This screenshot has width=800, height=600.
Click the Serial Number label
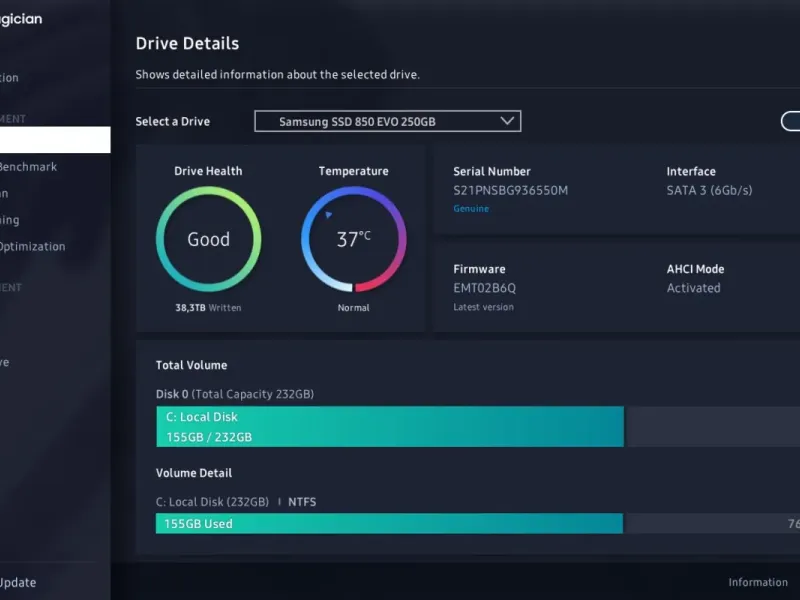click(492, 171)
